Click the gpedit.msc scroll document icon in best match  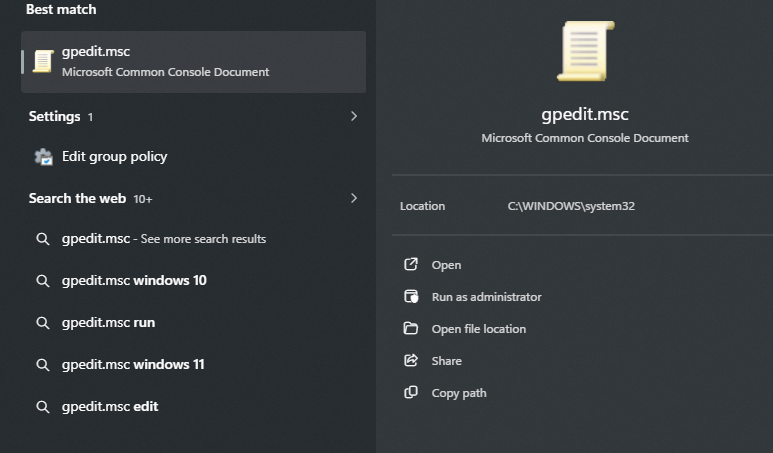tap(43, 62)
